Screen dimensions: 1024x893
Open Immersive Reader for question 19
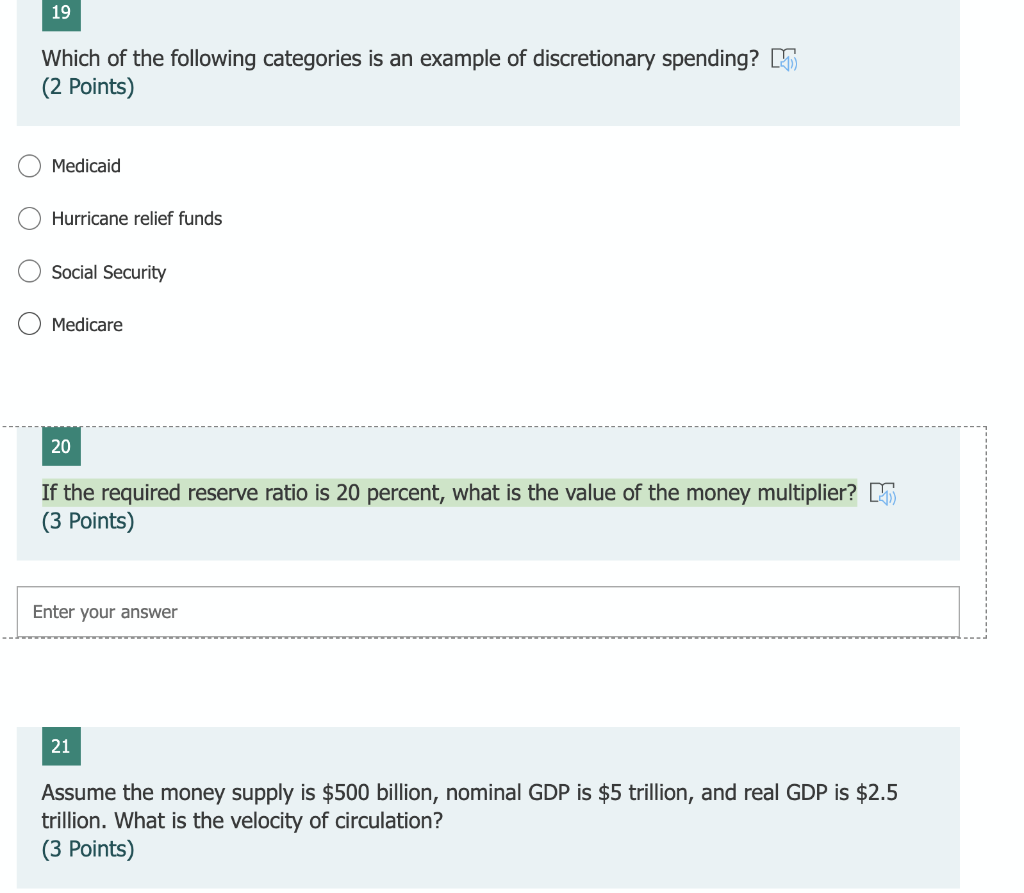click(x=784, y=60)
